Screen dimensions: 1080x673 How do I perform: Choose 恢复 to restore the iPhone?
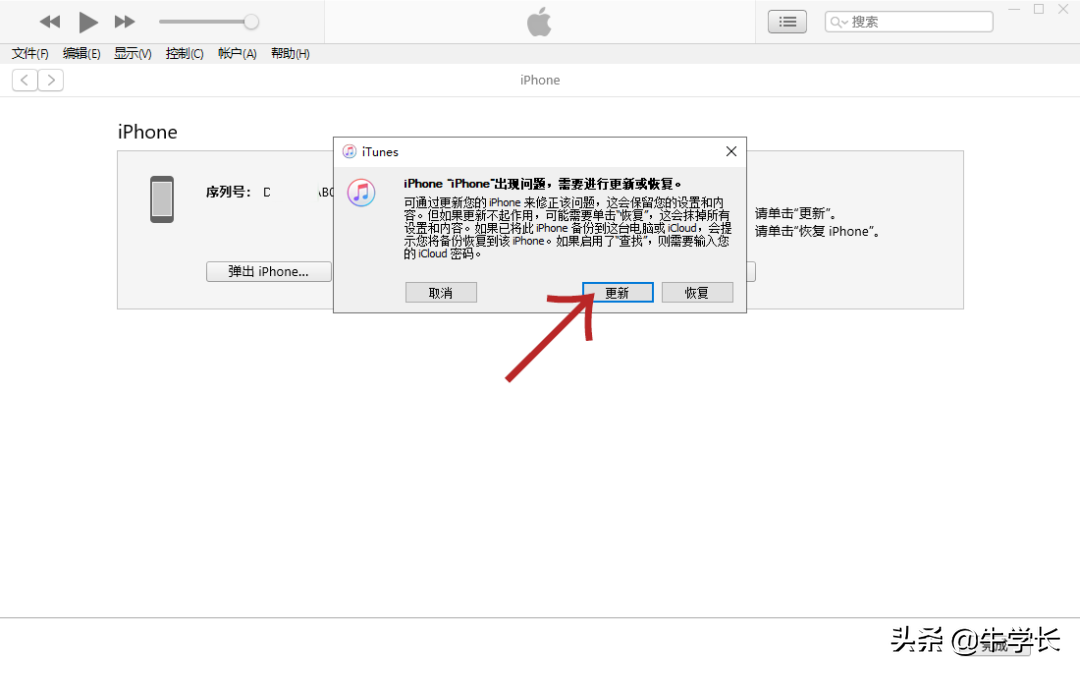tap(697, 293)
